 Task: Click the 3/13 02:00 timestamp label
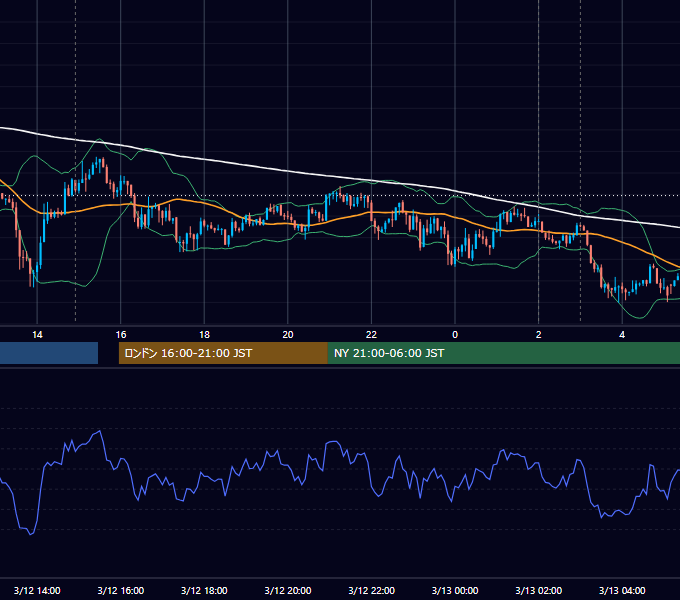[x=539, y=590]
